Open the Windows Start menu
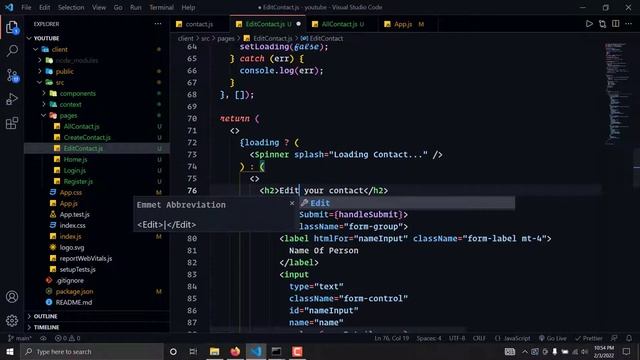640x360 pixels. click(10, 351)
